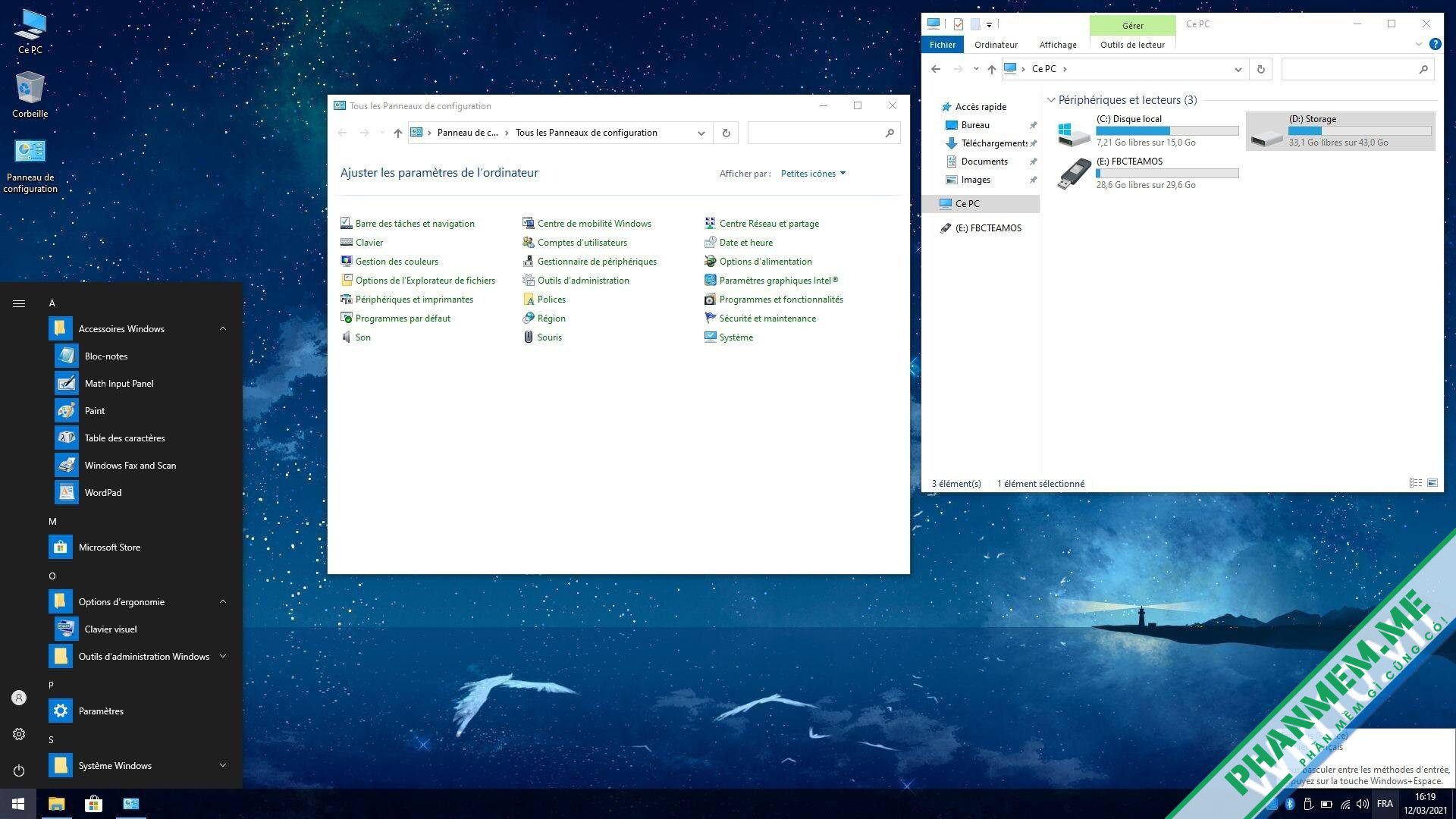Open the Ce PC desktop icon
The width and height of the screenshot is (1456, 819).
(x=30, y=31)
